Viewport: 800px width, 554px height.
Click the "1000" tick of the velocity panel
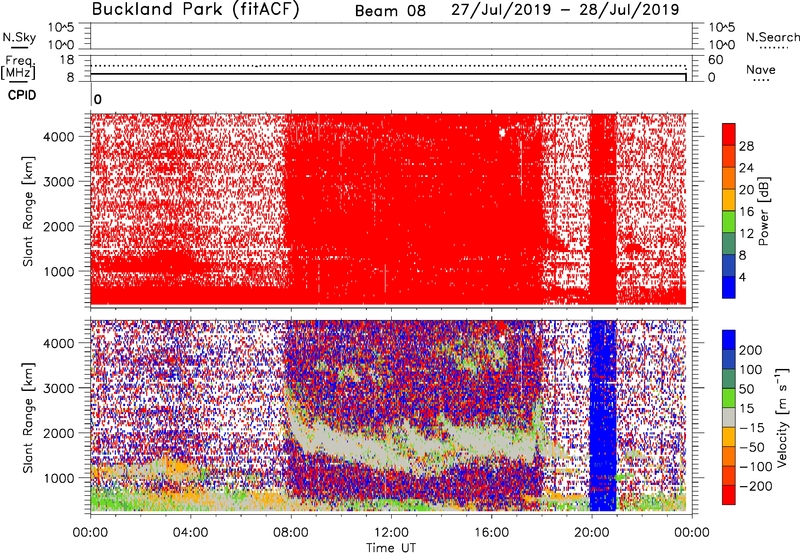pos(59,478)
